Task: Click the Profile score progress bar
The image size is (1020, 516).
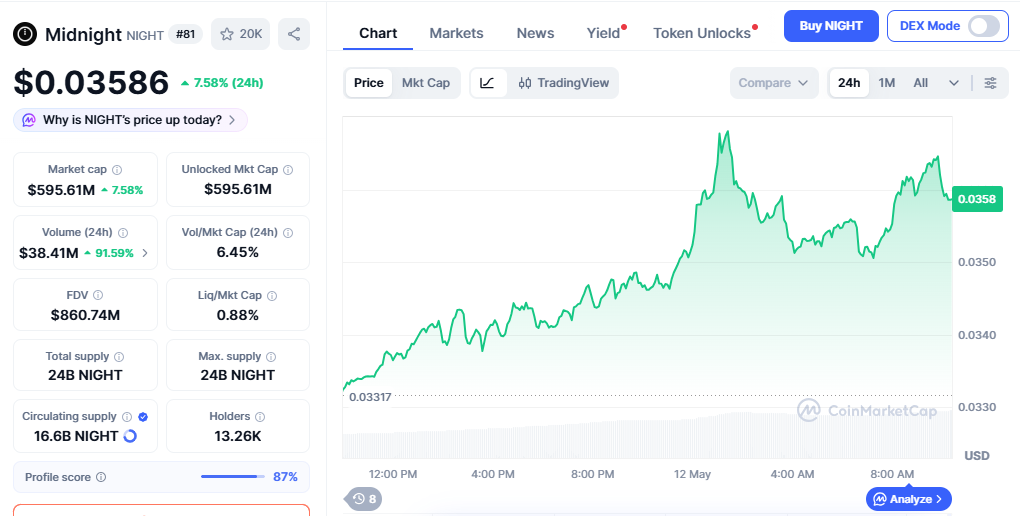Action: pos(233,477)
